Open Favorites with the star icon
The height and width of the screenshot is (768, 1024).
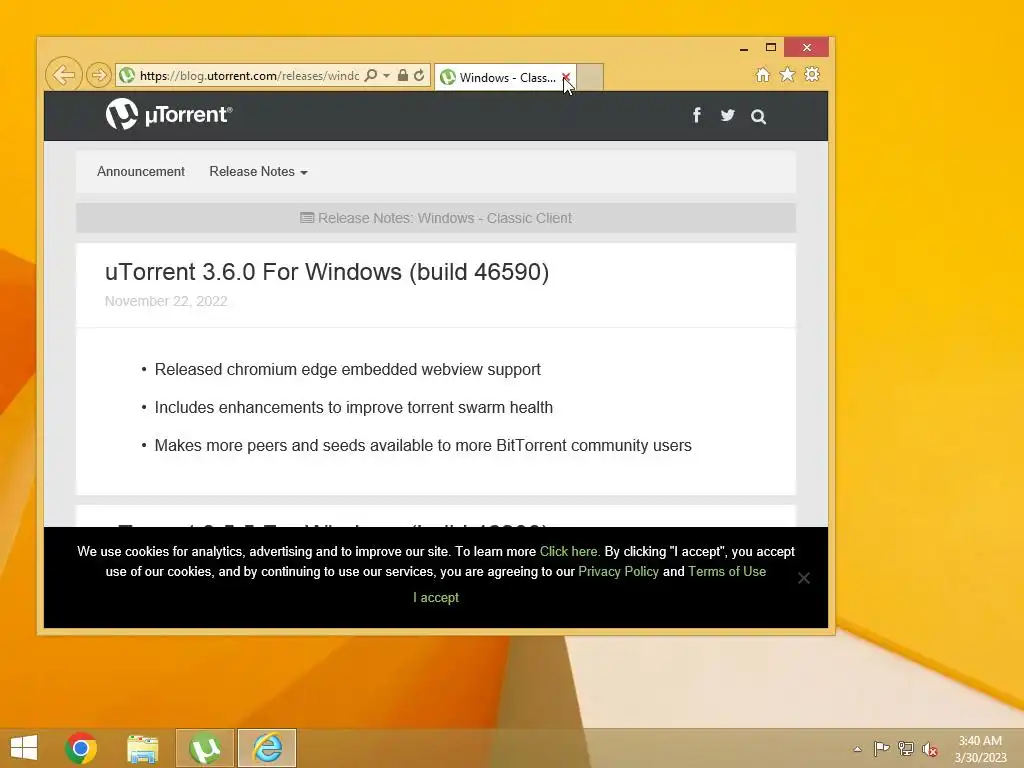(788, 75)
